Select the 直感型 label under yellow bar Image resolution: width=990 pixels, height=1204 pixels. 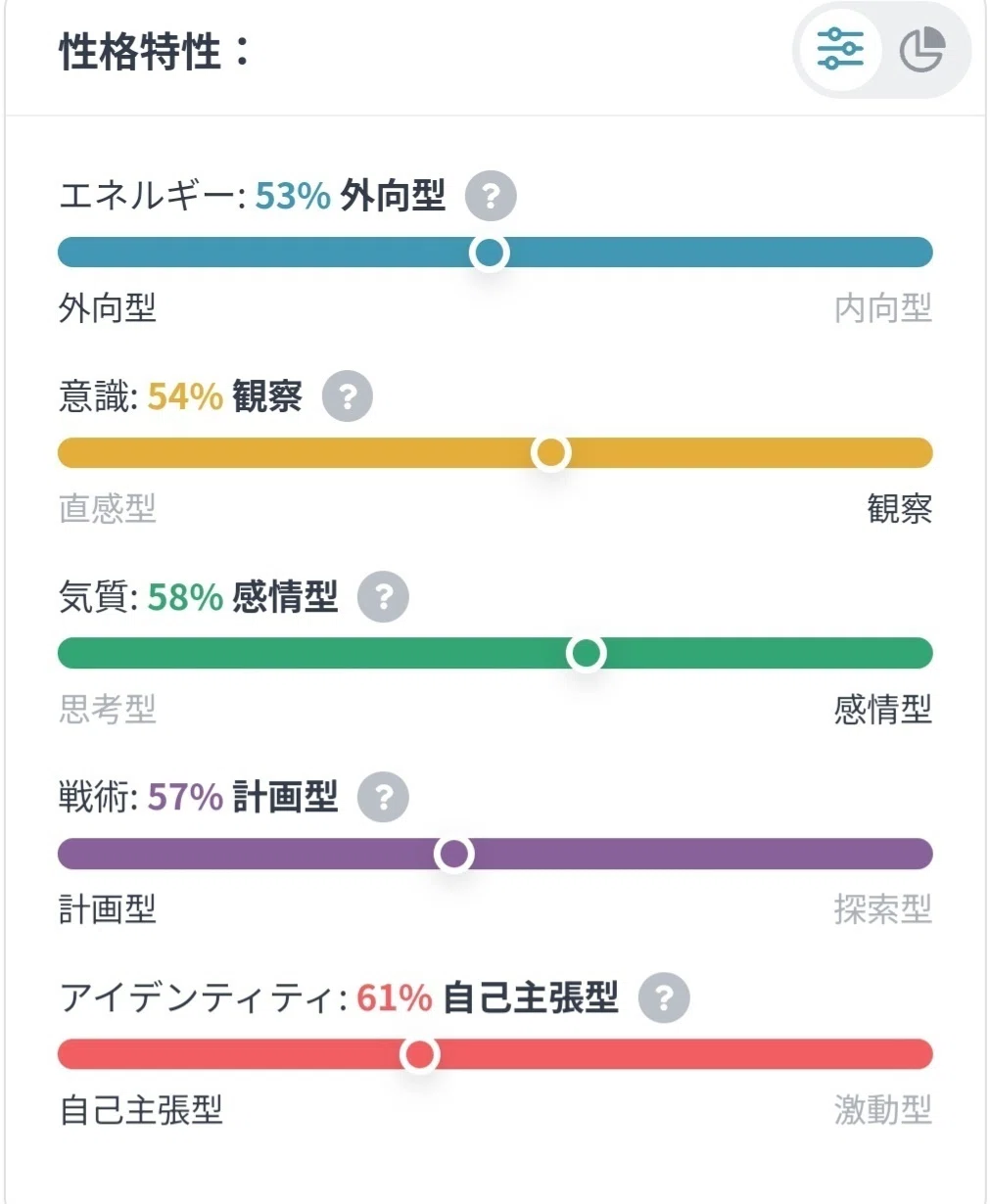(108, 508)
